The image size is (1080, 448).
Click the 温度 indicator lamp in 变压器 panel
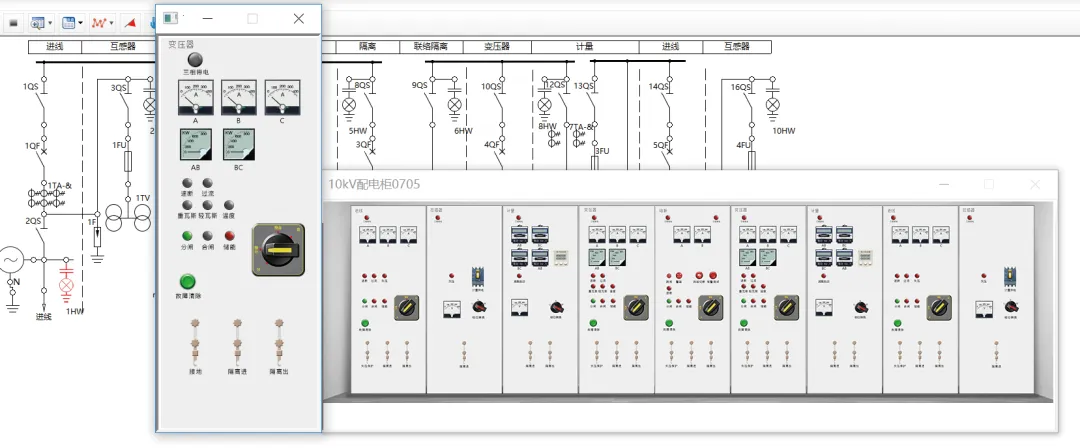[x=229, y=205]
